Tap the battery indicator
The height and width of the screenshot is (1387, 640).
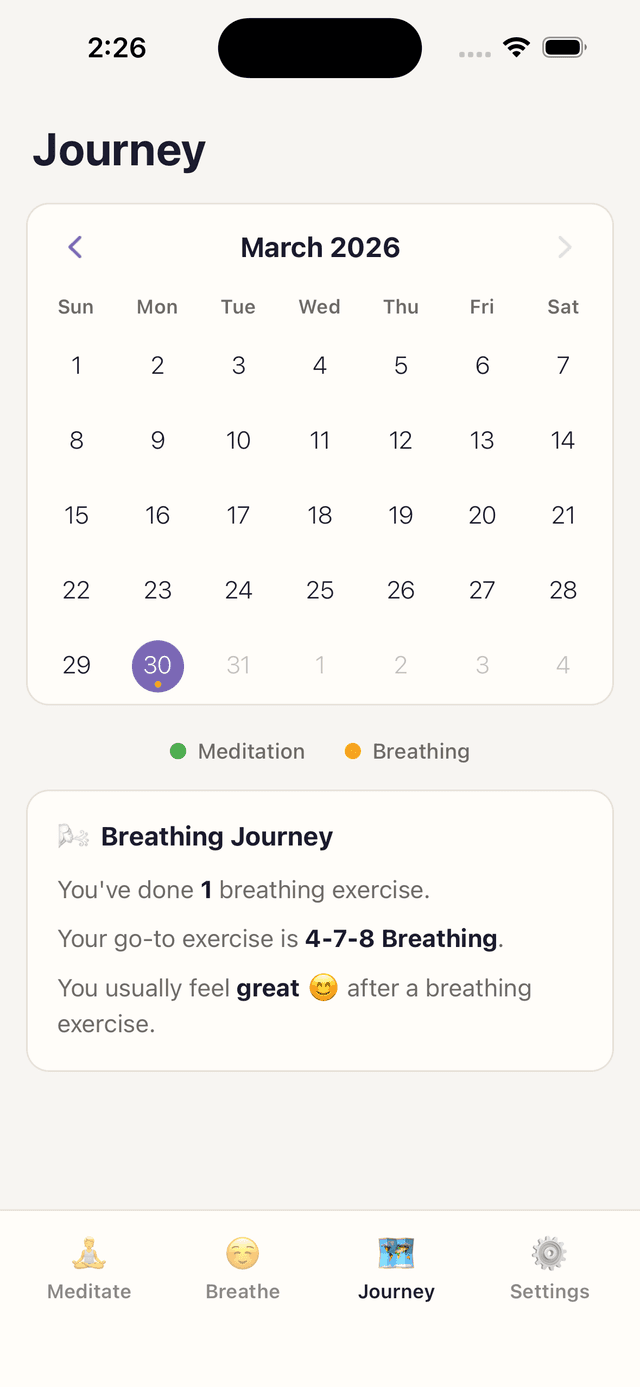point(563,46)
